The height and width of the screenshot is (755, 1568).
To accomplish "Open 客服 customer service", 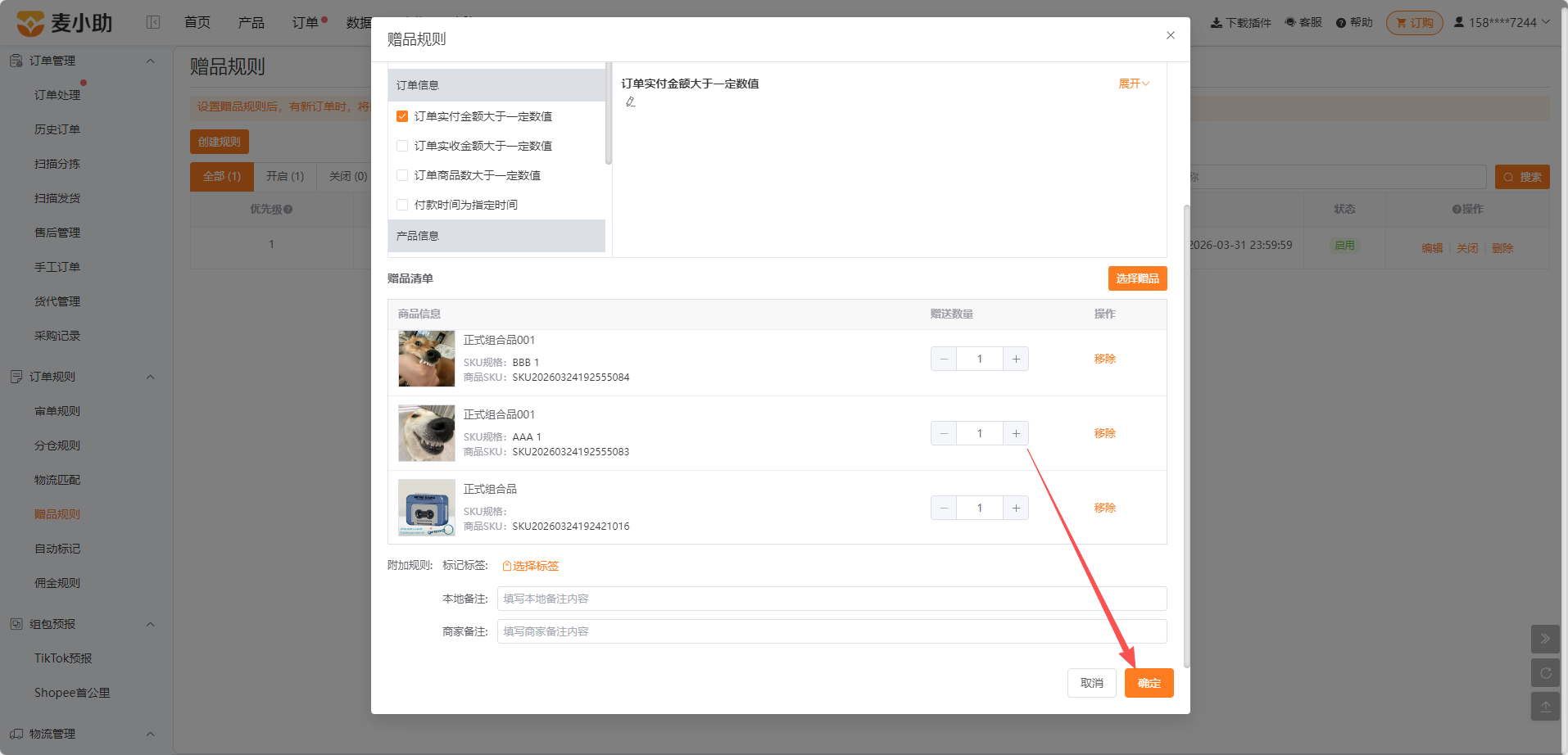I will coord(1303,23).
